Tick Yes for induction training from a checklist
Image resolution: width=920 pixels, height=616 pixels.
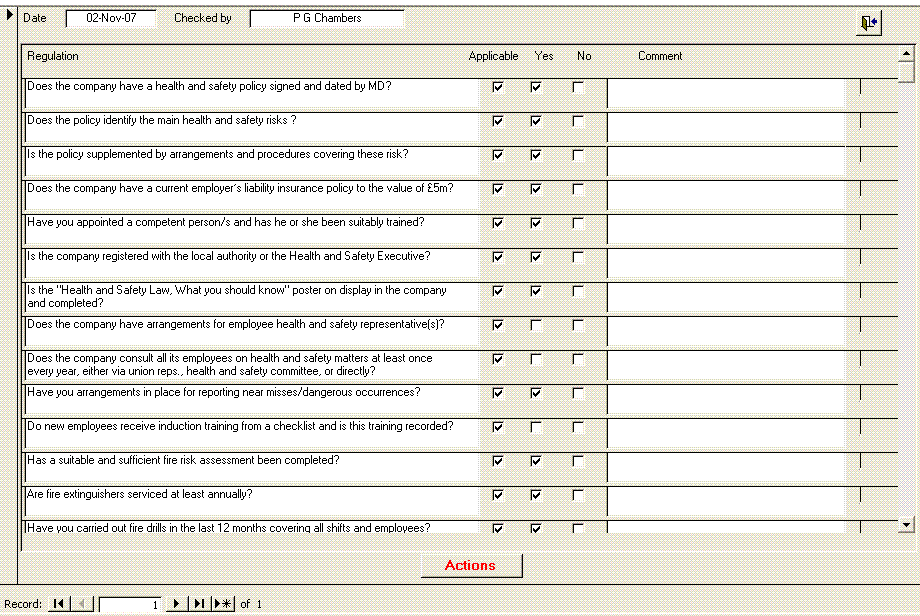click(536, 427)
